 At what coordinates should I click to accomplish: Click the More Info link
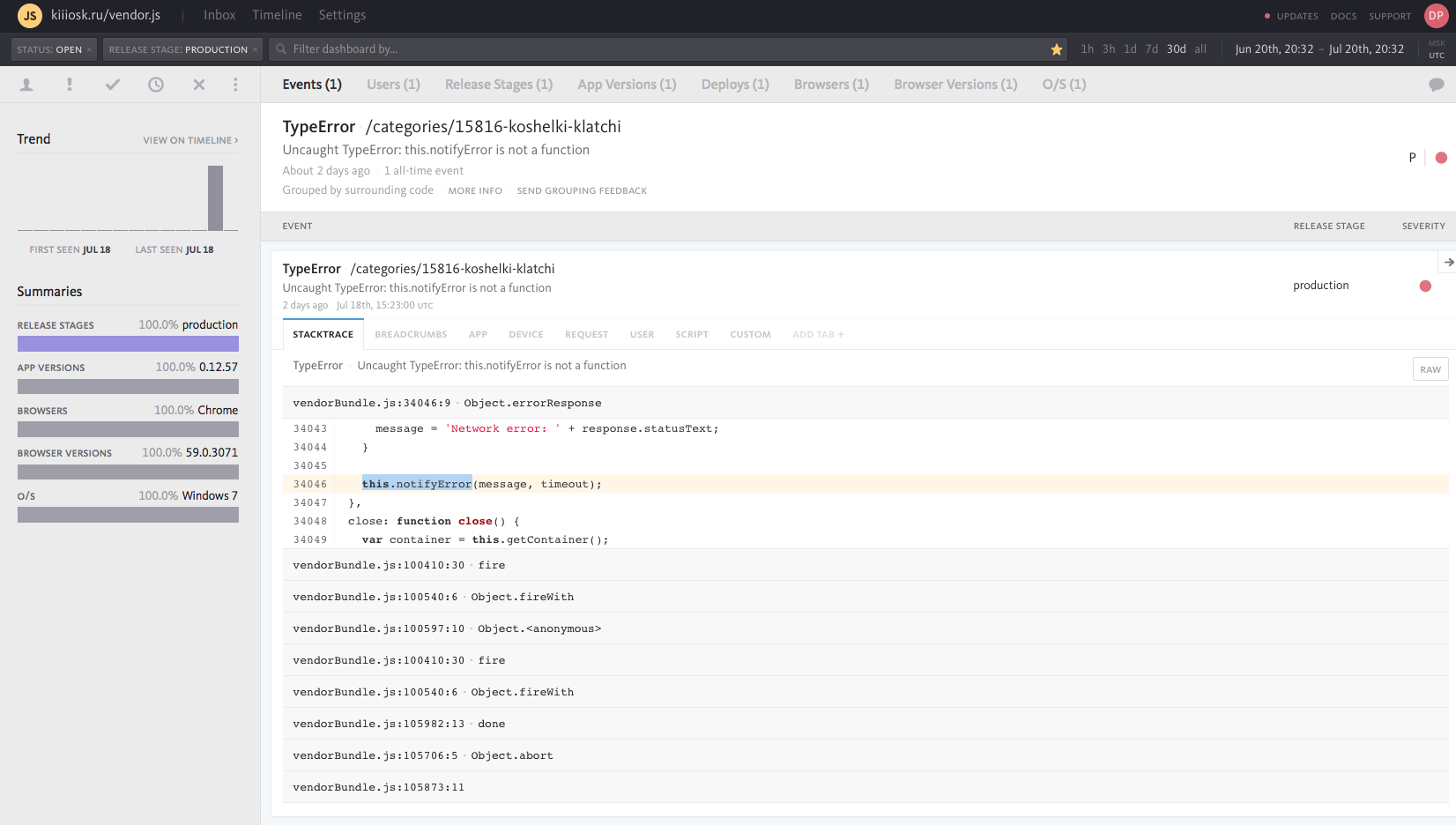pos(475,190)
